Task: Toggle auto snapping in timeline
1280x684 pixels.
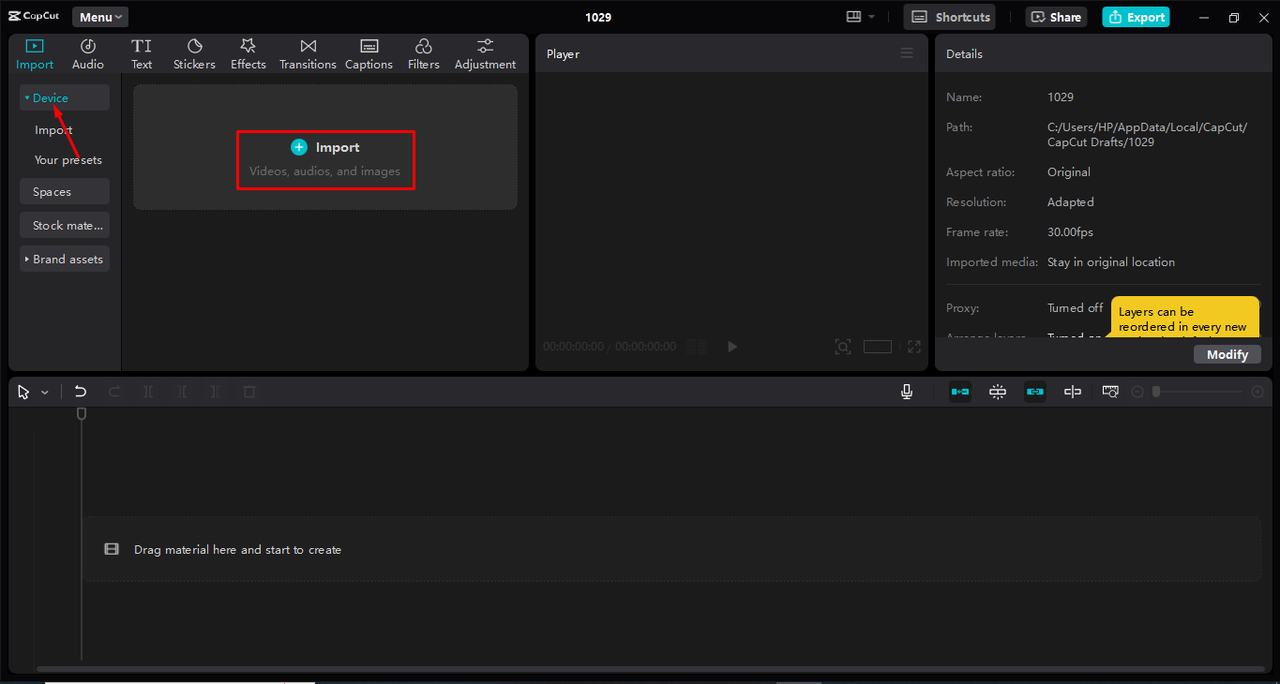Action: point(998,392)
